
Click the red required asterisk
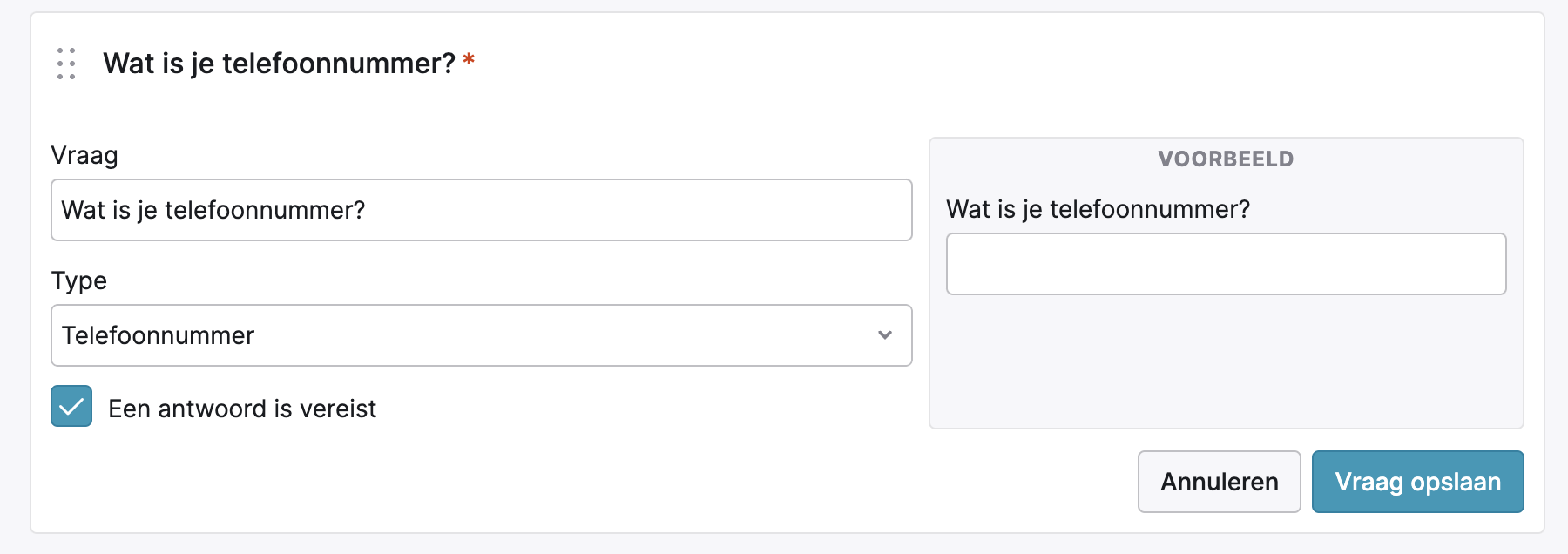pos(469,59)
